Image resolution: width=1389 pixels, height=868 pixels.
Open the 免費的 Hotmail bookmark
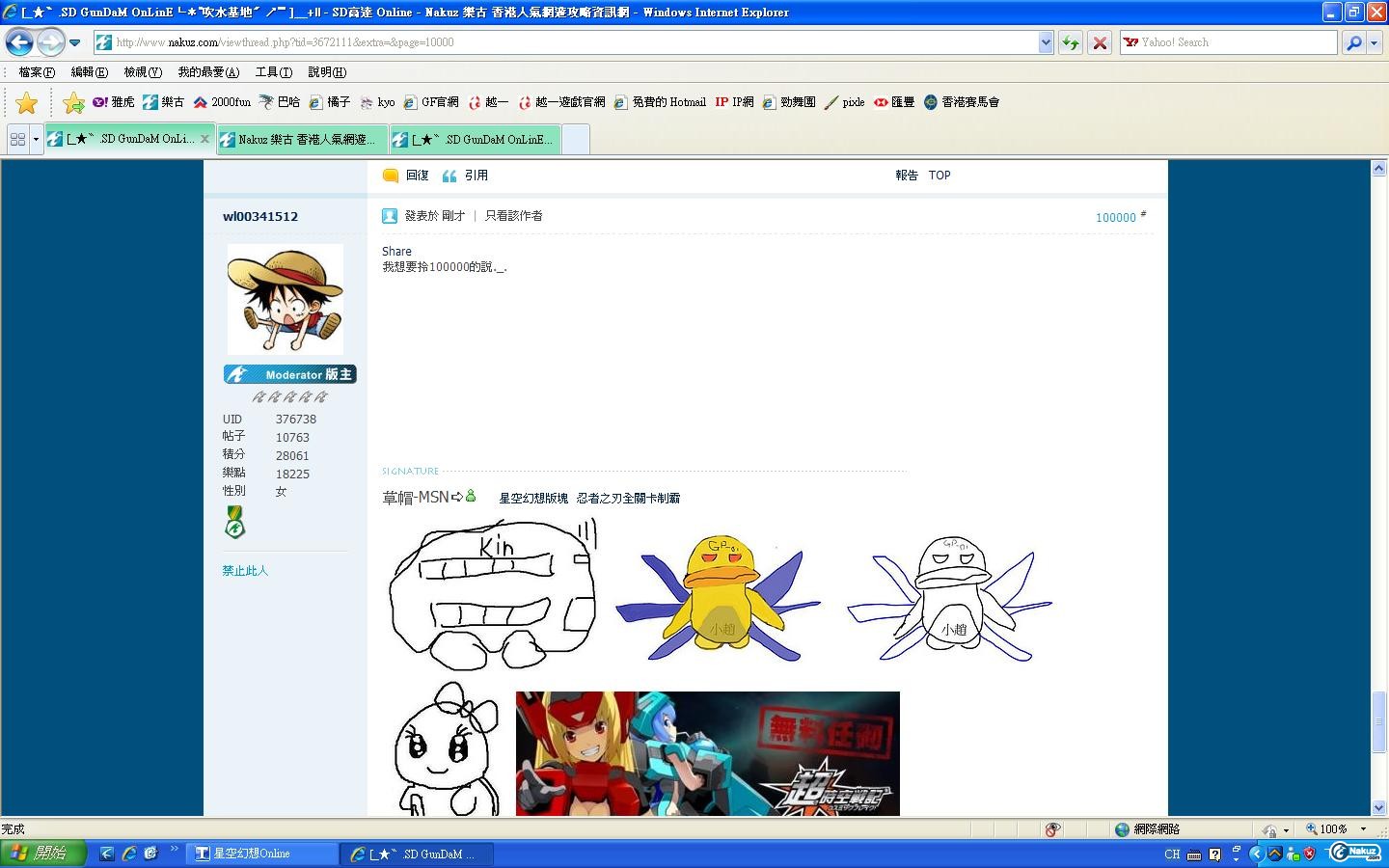pos(660,102)
